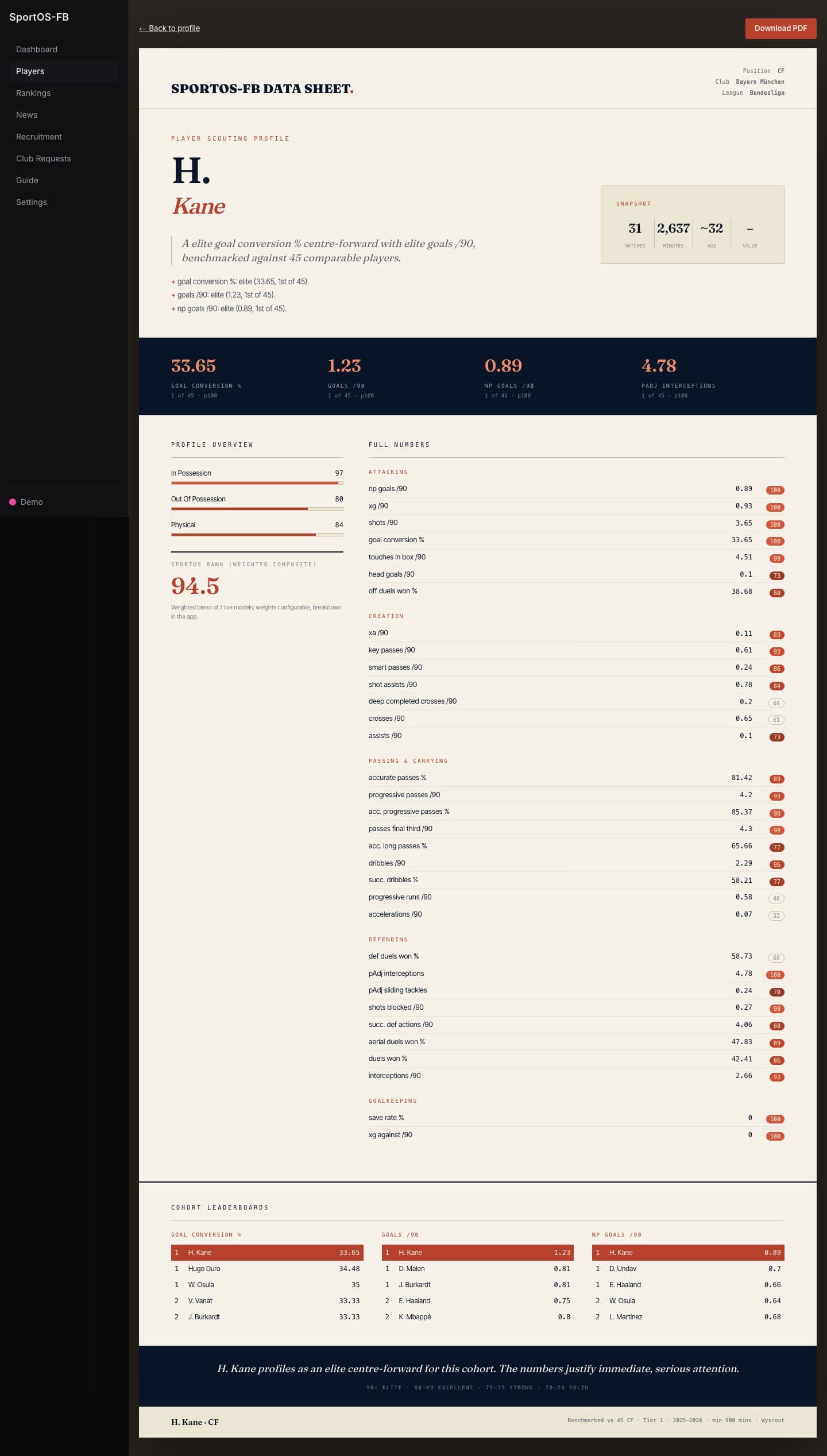Click the 1.23 goals /90 headline stat

345,366
